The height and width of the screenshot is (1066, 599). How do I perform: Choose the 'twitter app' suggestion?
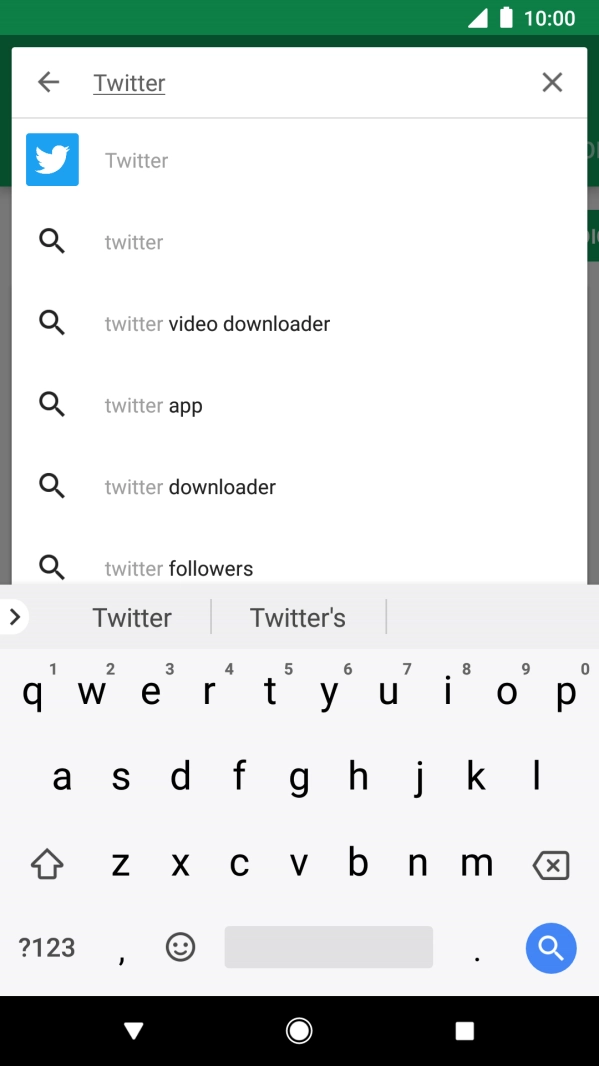coord(153,405)
